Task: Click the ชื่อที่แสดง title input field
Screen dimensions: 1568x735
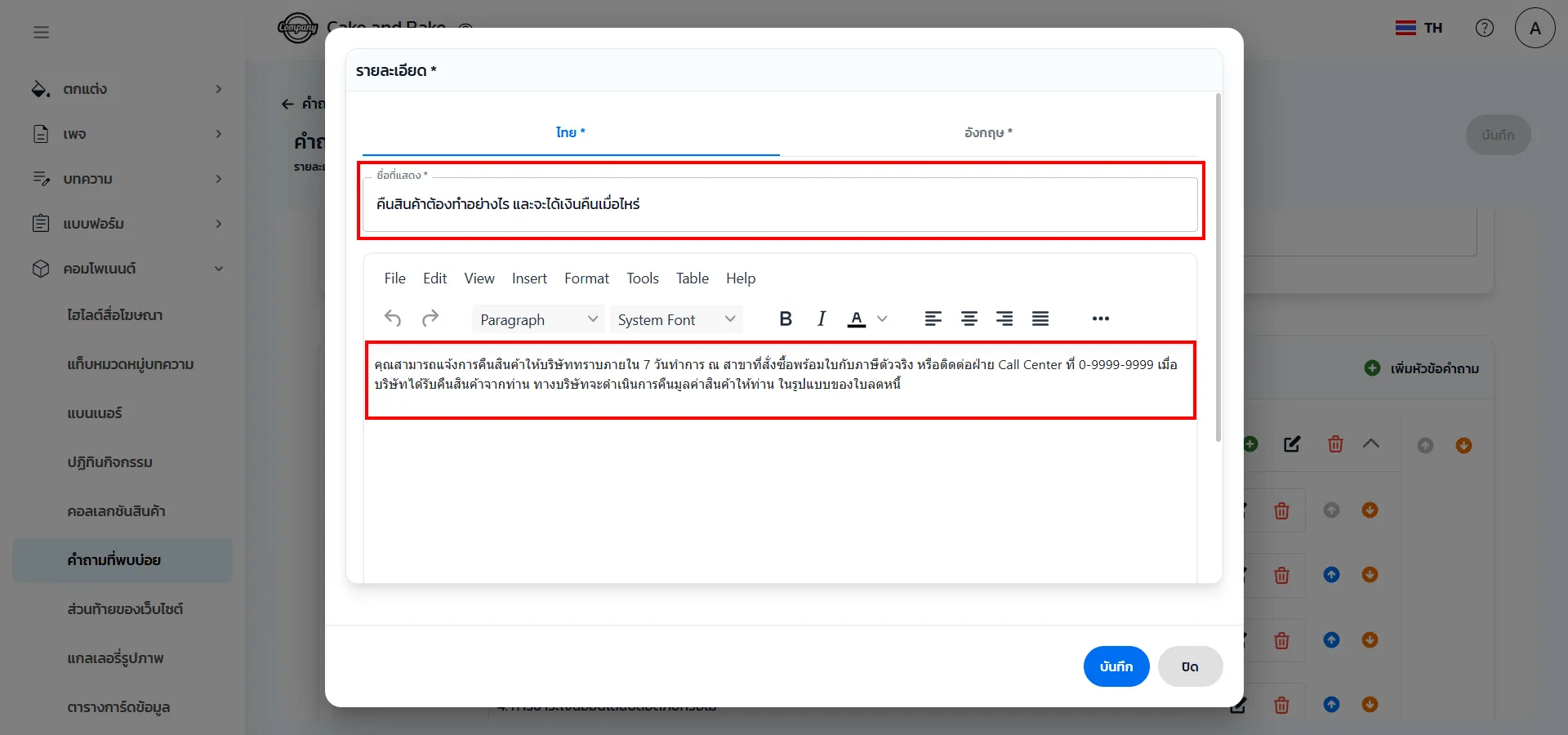Action: coord(780,204)
